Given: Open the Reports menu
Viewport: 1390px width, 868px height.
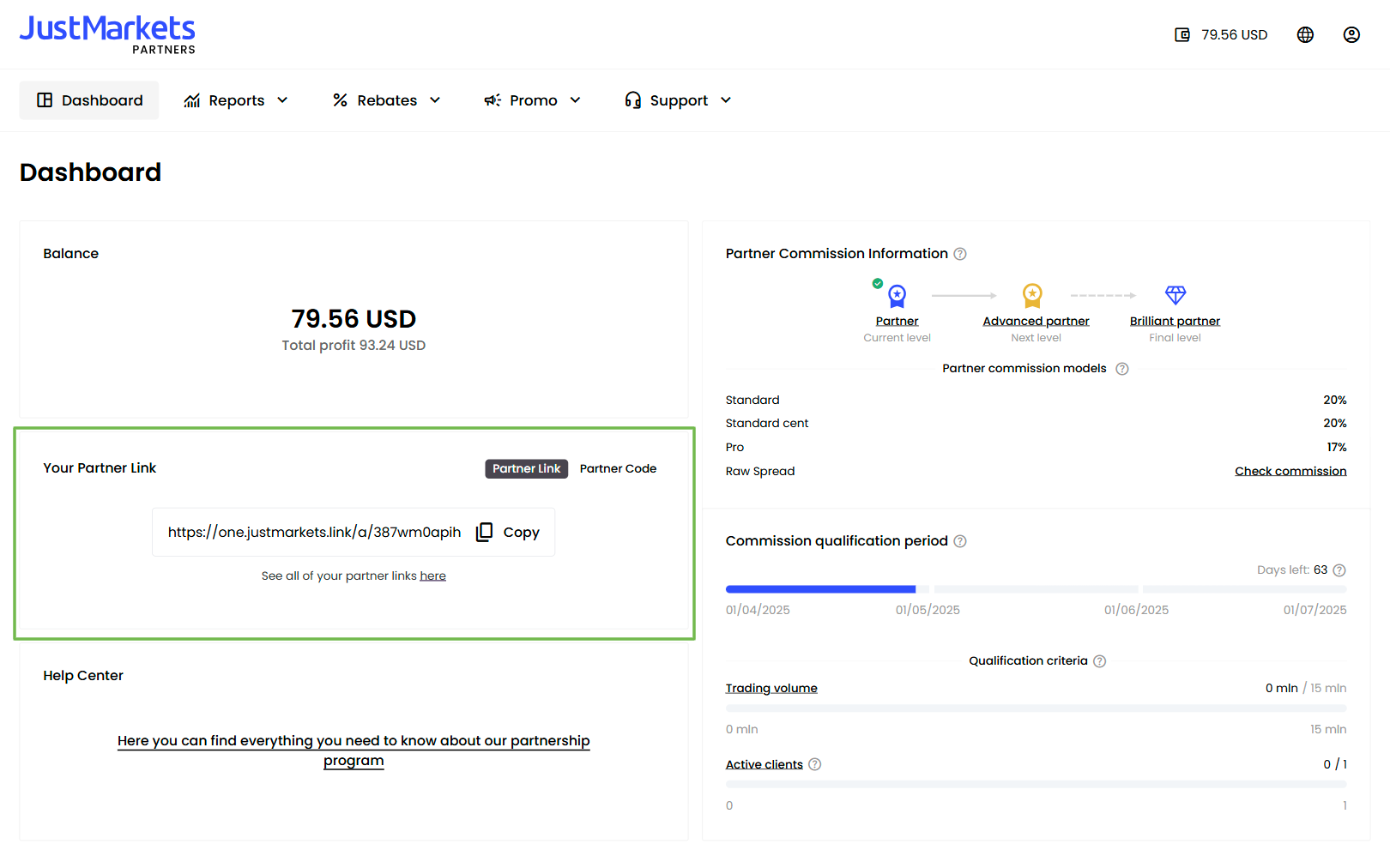Looking at the screenshot, I should pos(236,100).
